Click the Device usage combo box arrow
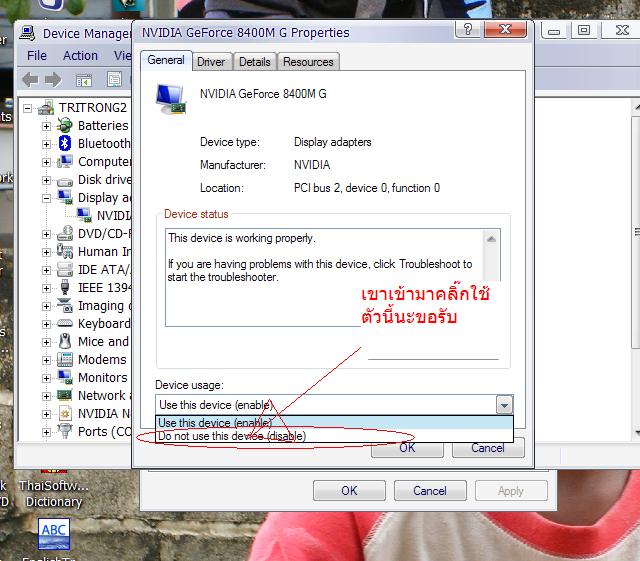 click(x=504, y=405)
